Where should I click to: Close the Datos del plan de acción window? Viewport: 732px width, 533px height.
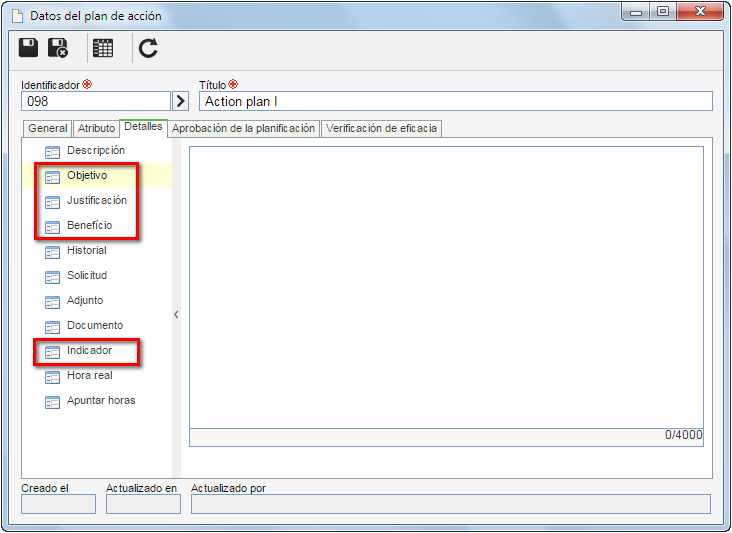click(x=700, y=12)
